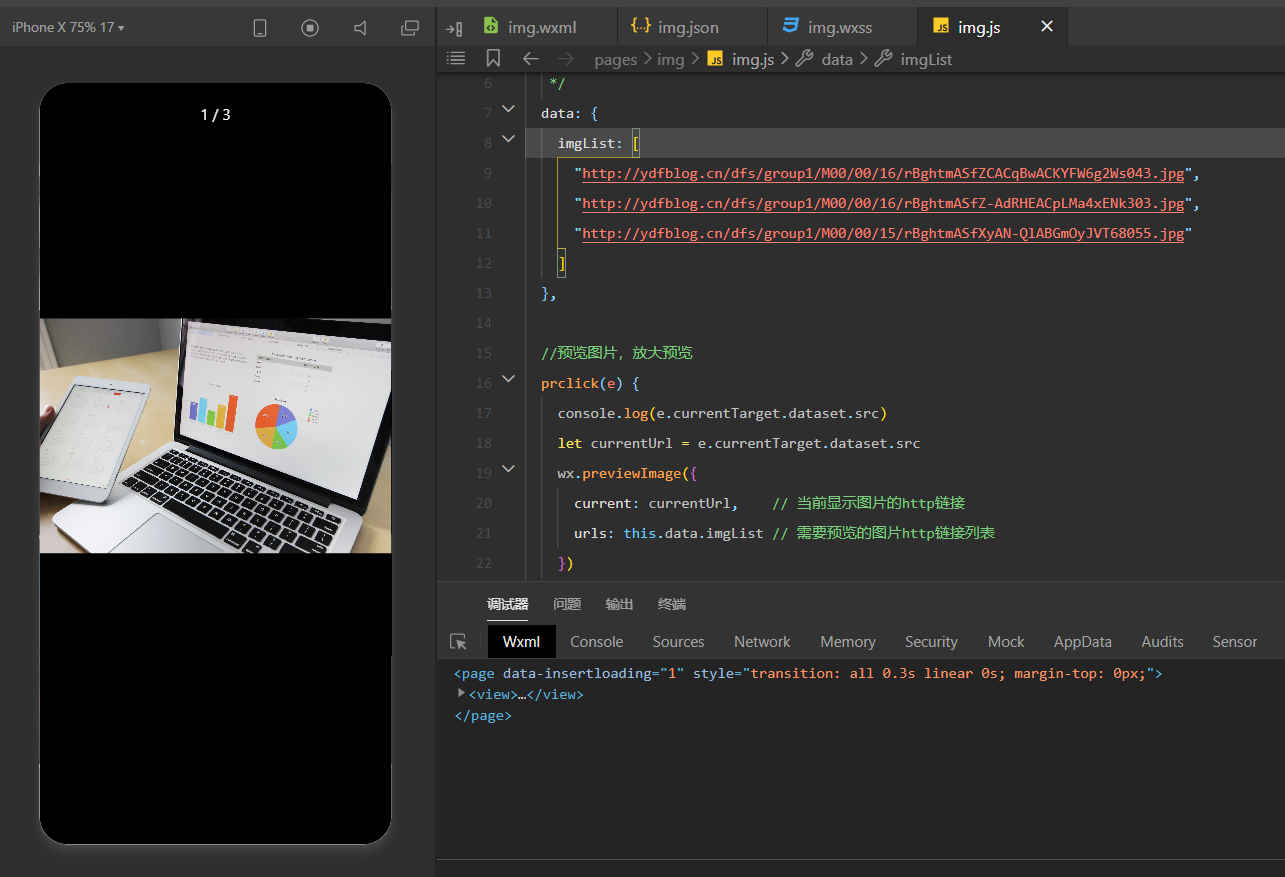Open the file list icon in editor toolbar
The height and width of the screenshot is (877, 1285).
[456, 58]
